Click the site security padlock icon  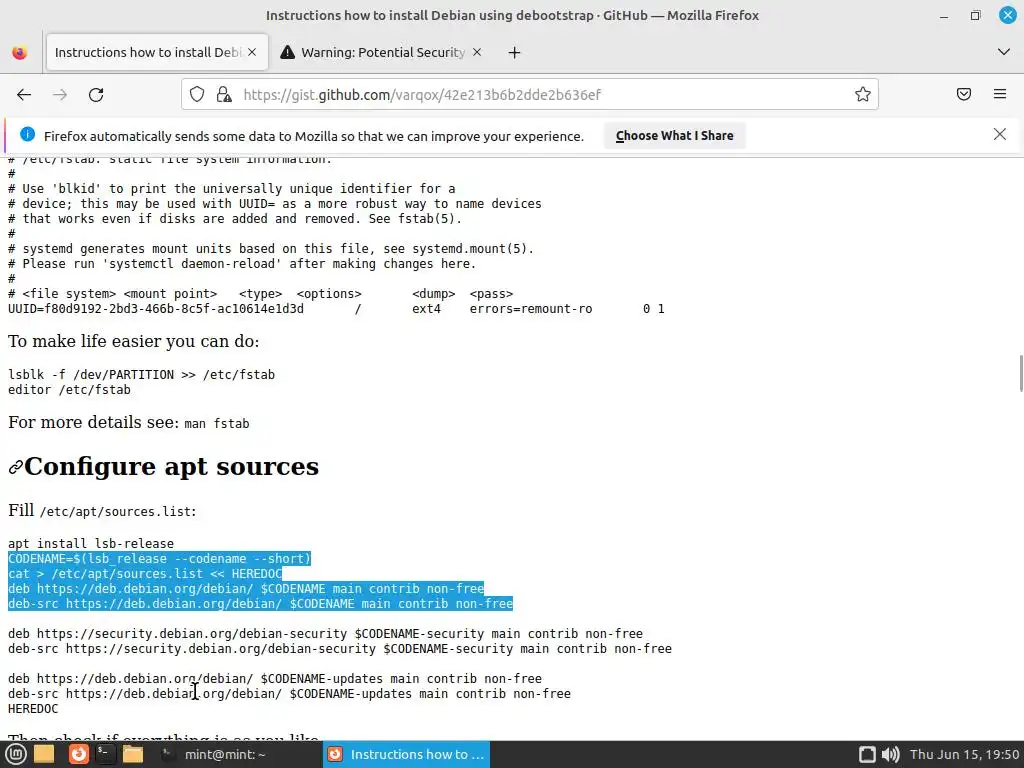(224, 95)
